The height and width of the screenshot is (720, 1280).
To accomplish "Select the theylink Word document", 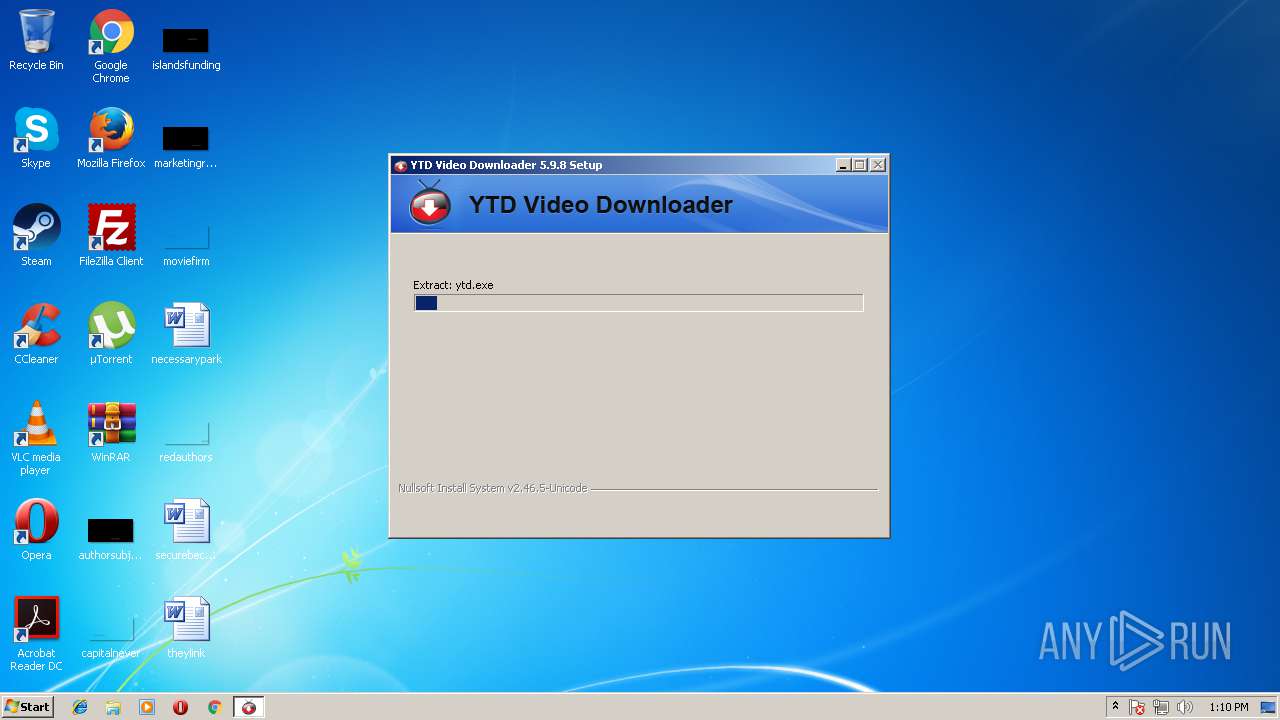I will pos(186,628).
